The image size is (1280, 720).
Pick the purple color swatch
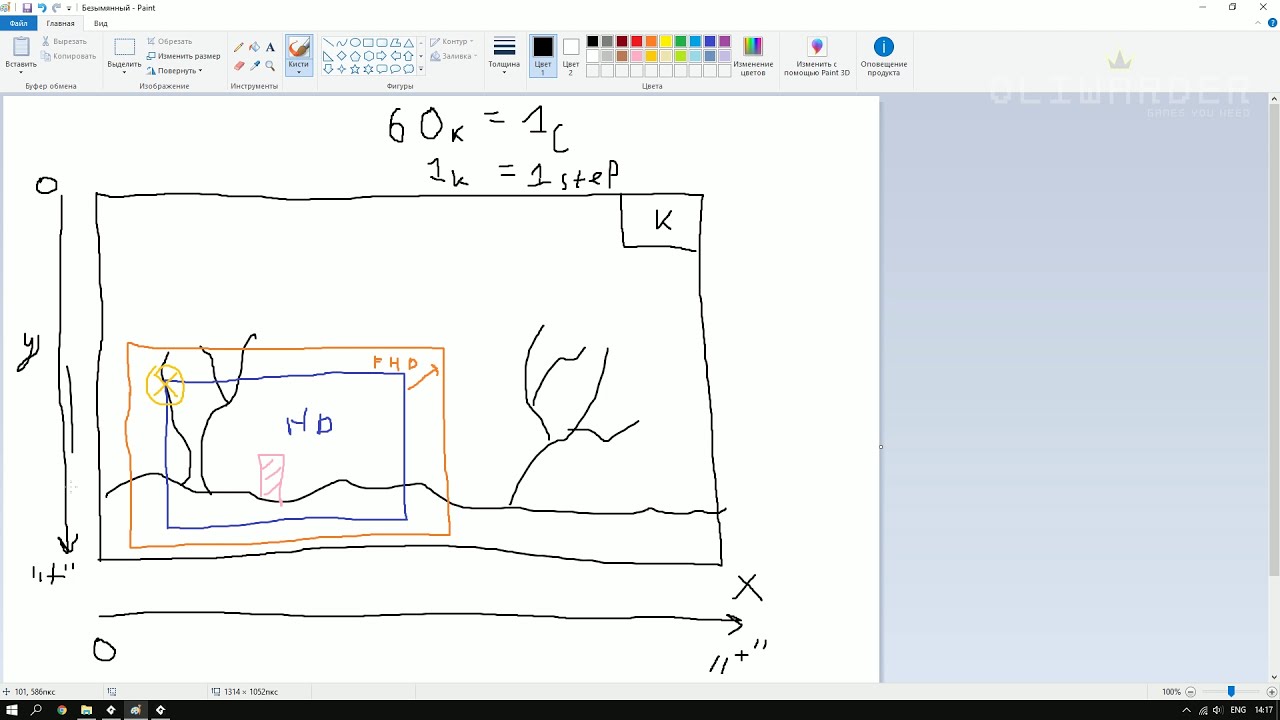[x=724, y=42]
